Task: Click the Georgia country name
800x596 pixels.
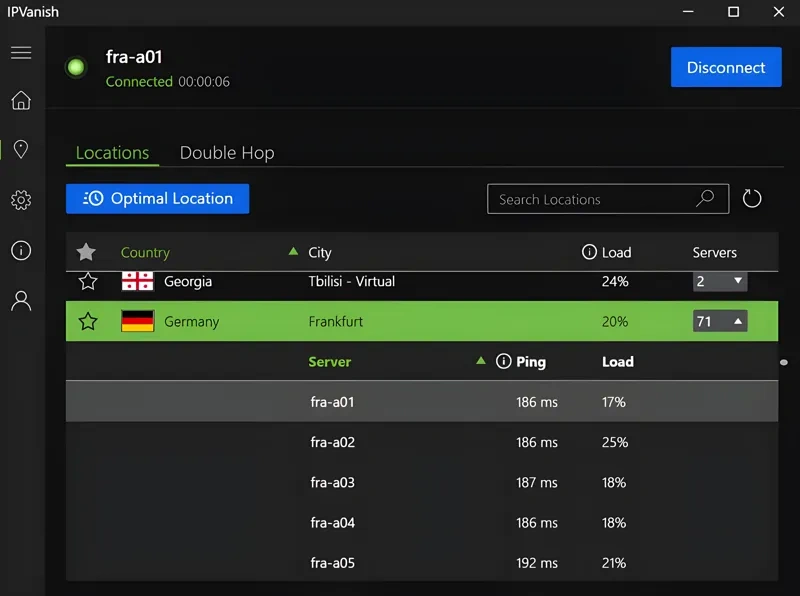Action: click(x=188, y=282)
